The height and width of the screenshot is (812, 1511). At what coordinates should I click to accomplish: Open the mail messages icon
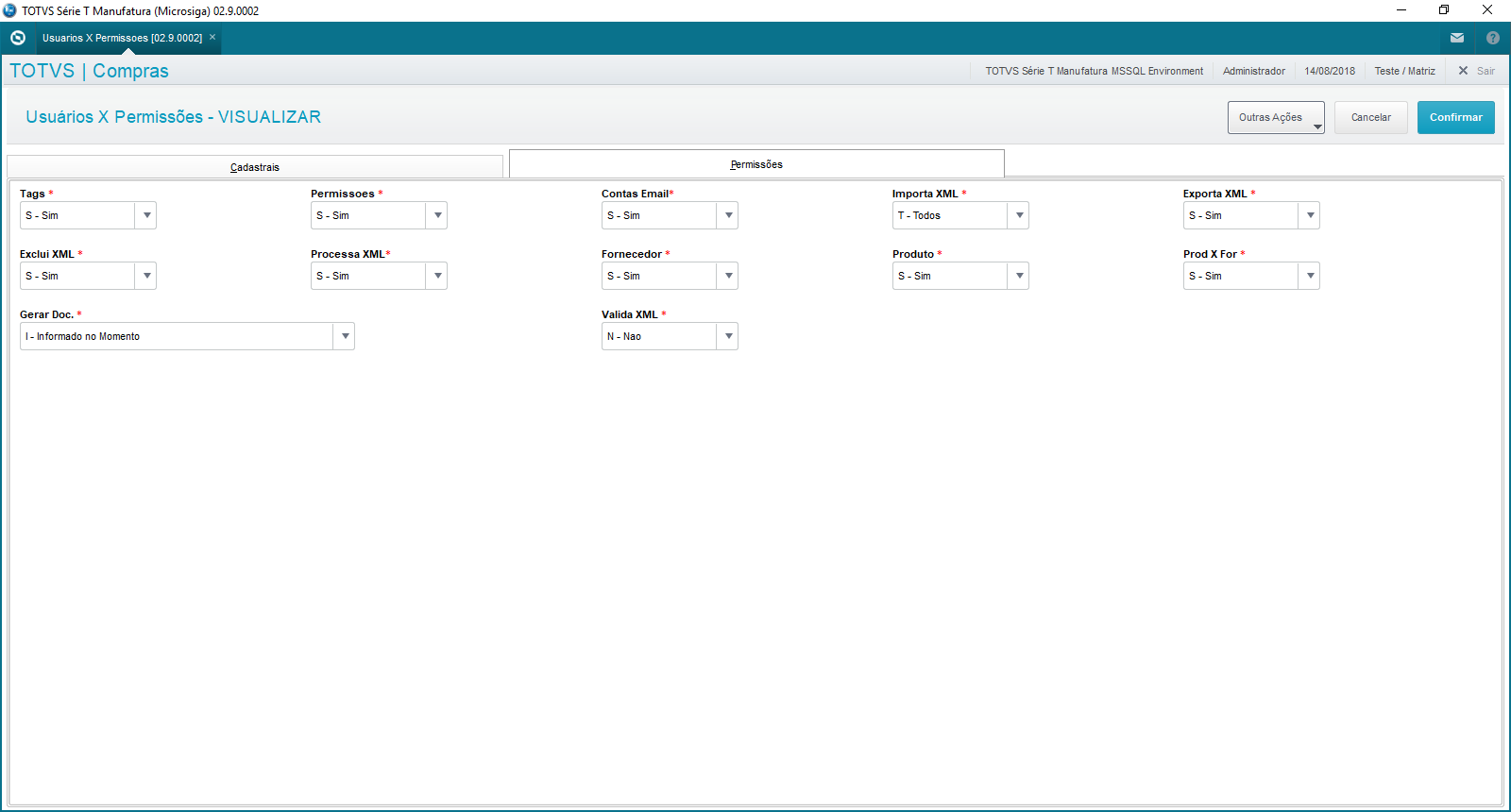pos(1457,38)
